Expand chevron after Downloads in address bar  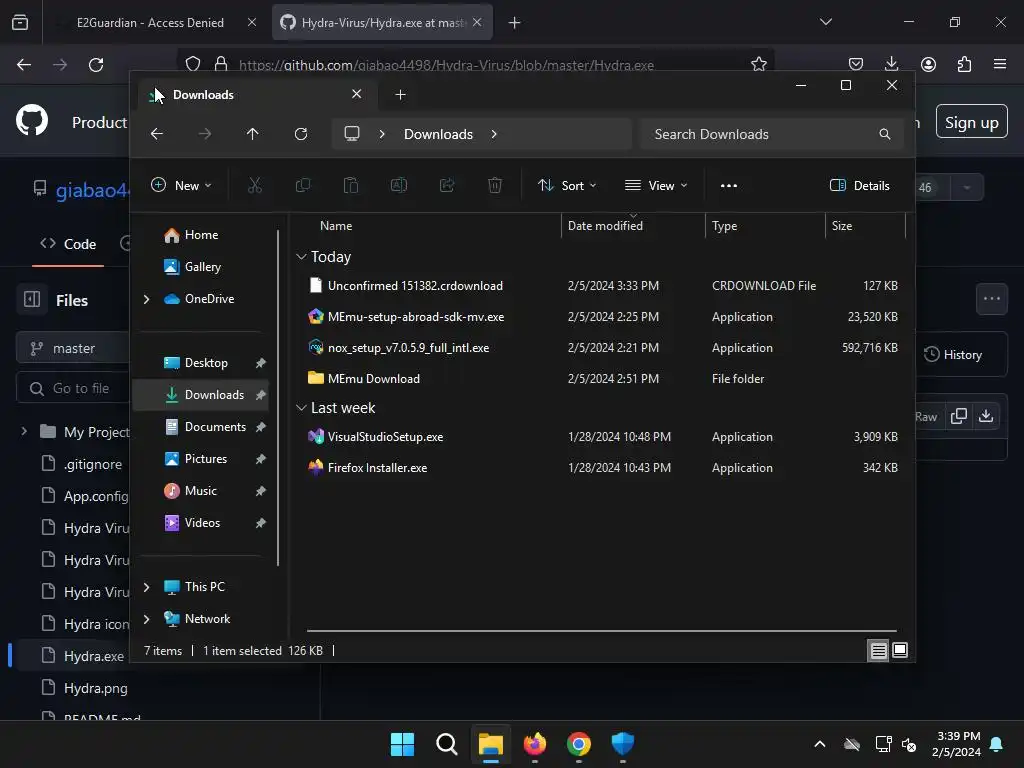pyautogui.click(x=494, y=134)
